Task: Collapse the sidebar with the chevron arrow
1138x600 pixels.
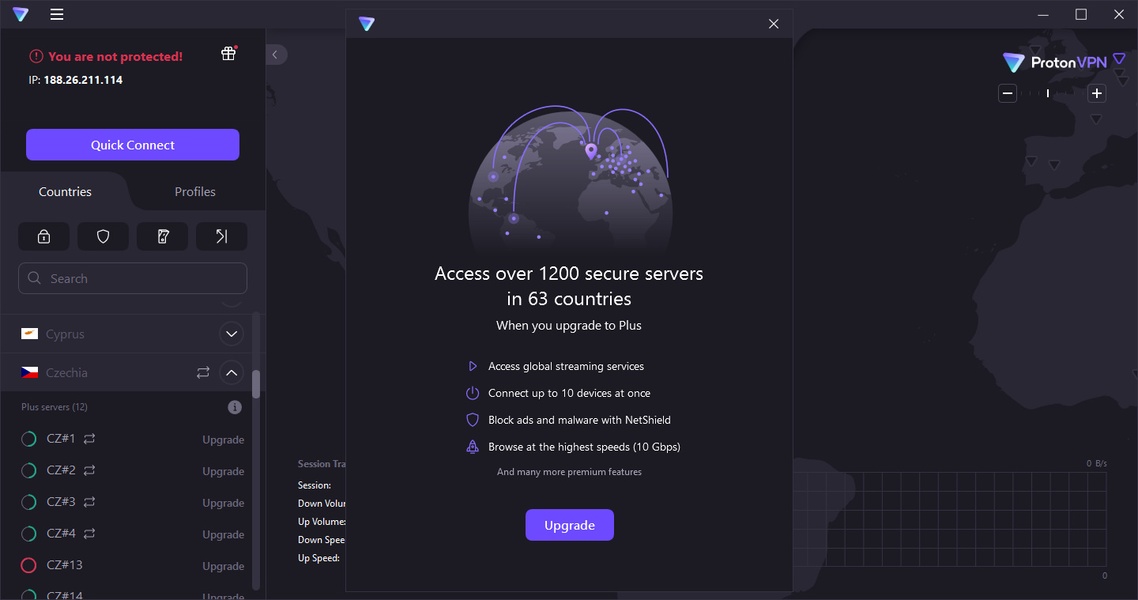Action: [276, 55]
